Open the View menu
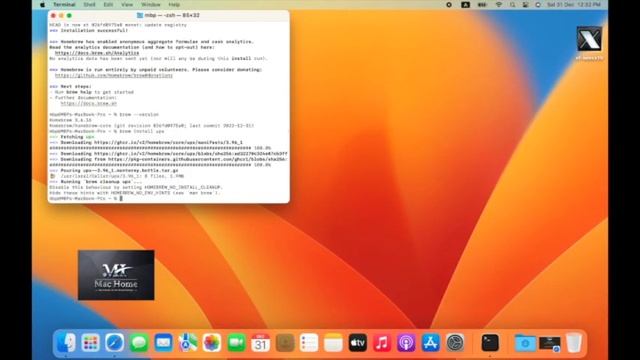640x360 pixels. (x=127, y=4)
